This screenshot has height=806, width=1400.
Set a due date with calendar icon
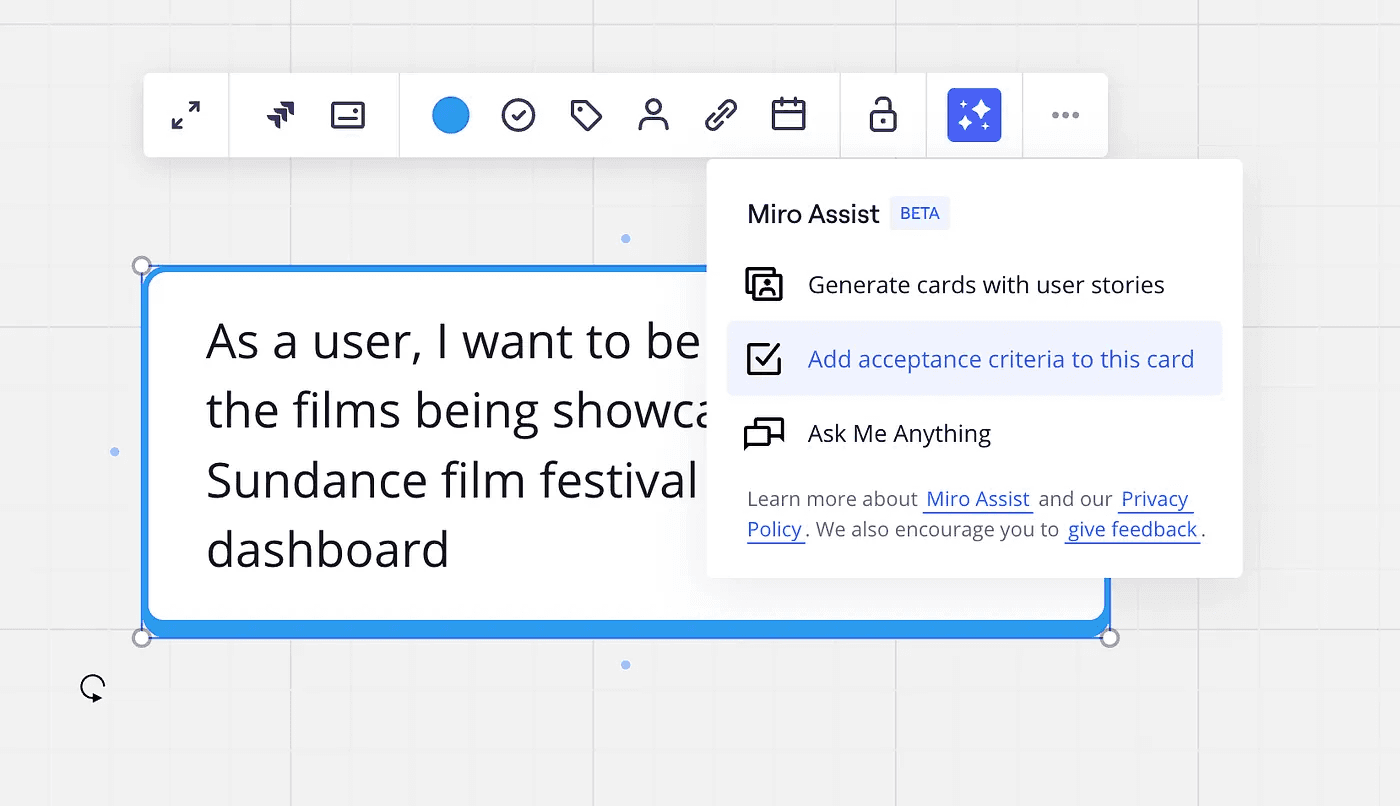[789, 115]
